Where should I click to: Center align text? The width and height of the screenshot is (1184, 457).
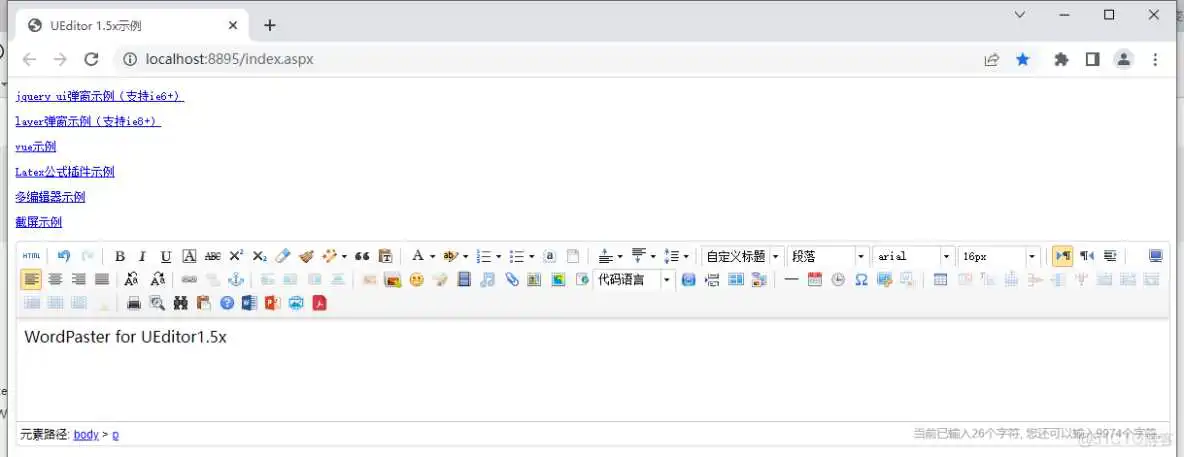(x=55, y=279)
